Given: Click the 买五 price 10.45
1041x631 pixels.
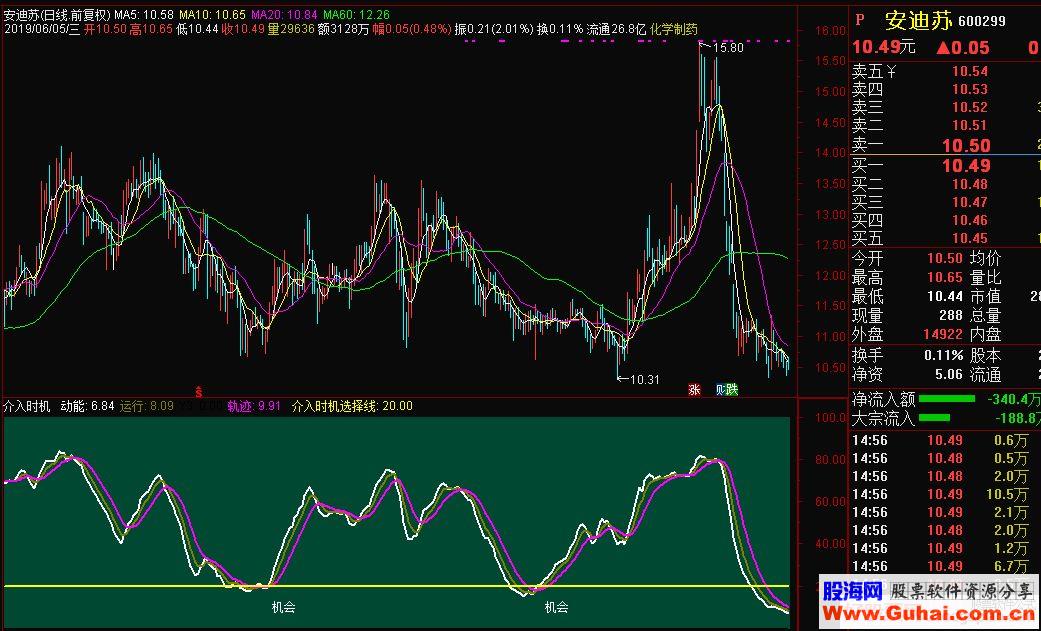Looking at the screenshot, I should [970, 238].
